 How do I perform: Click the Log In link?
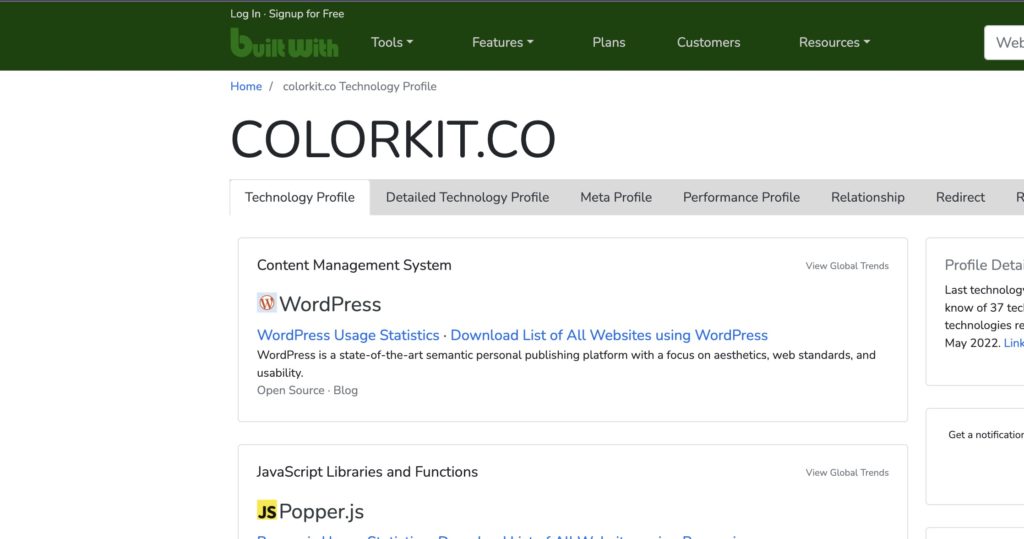coord(245,14)
